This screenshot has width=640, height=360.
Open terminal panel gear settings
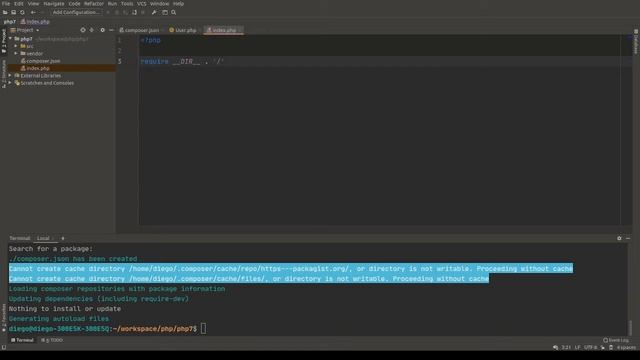tap(619, 238)
